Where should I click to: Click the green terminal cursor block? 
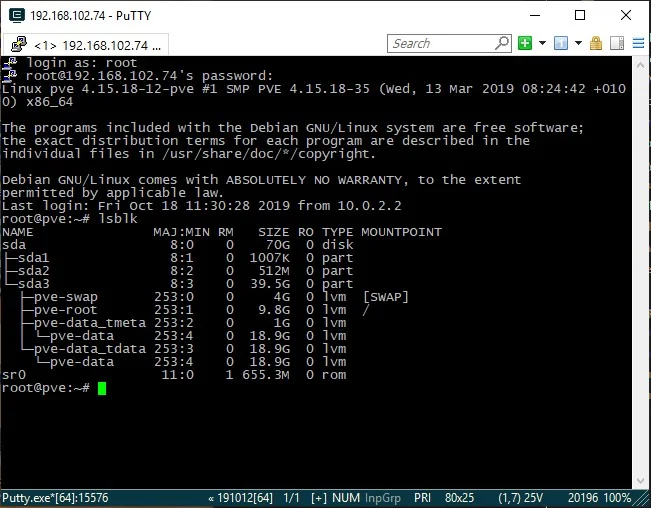point(102,388)
